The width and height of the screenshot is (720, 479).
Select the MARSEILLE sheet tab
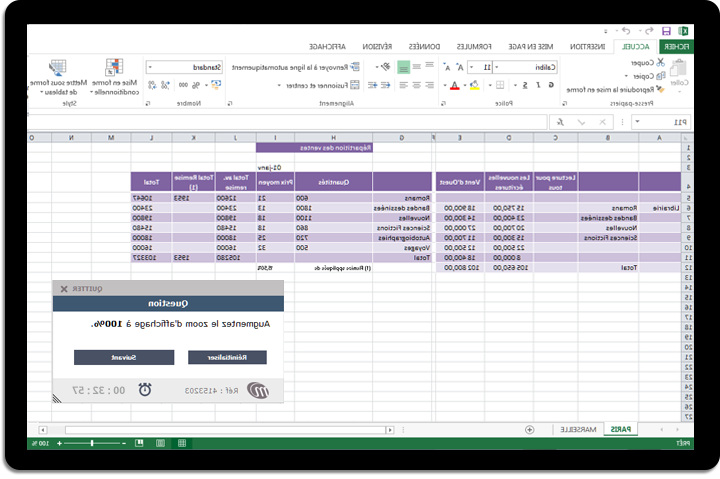point(578,429)
